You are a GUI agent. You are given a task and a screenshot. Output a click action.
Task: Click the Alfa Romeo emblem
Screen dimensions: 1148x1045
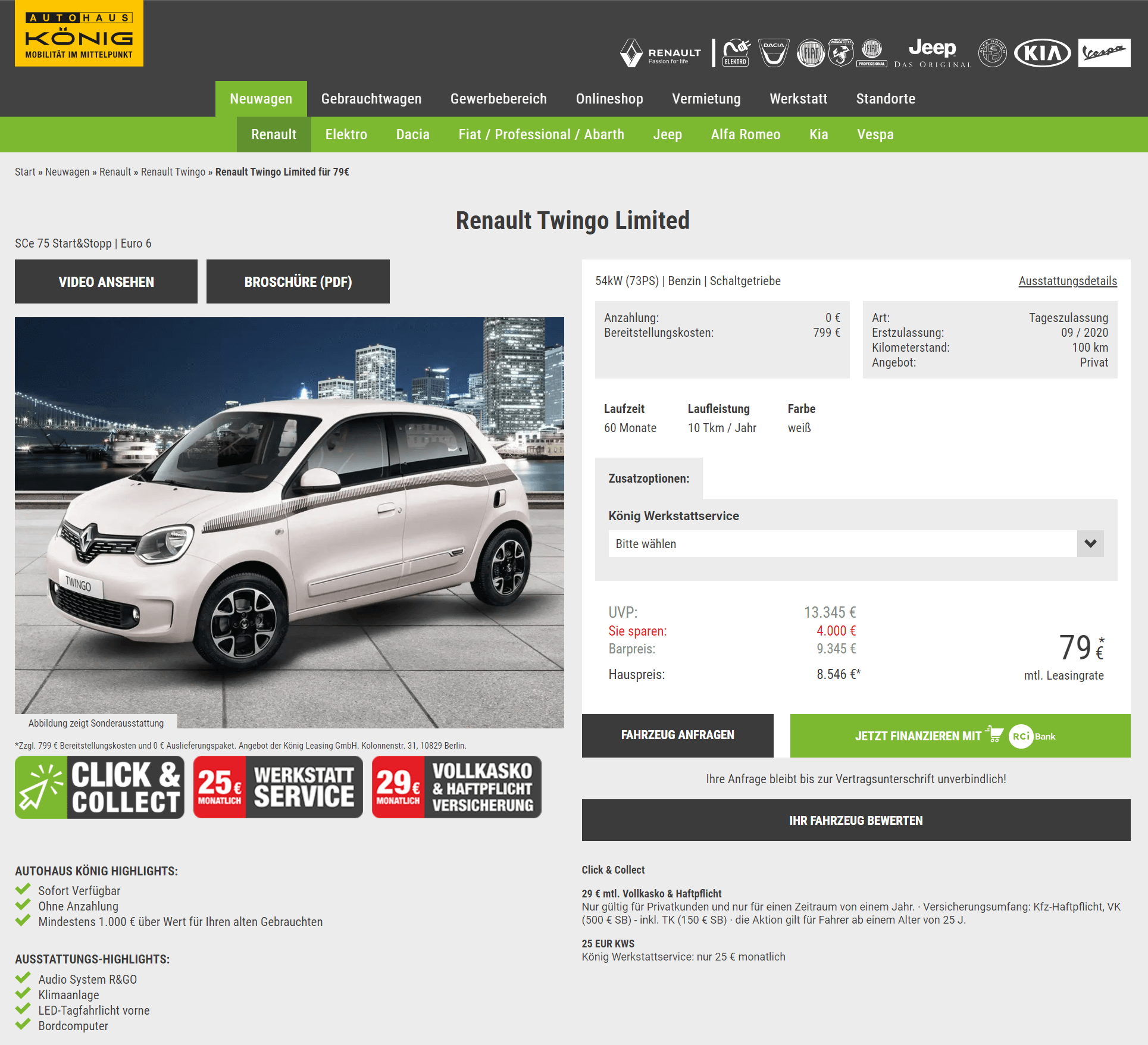click(993, 53)
